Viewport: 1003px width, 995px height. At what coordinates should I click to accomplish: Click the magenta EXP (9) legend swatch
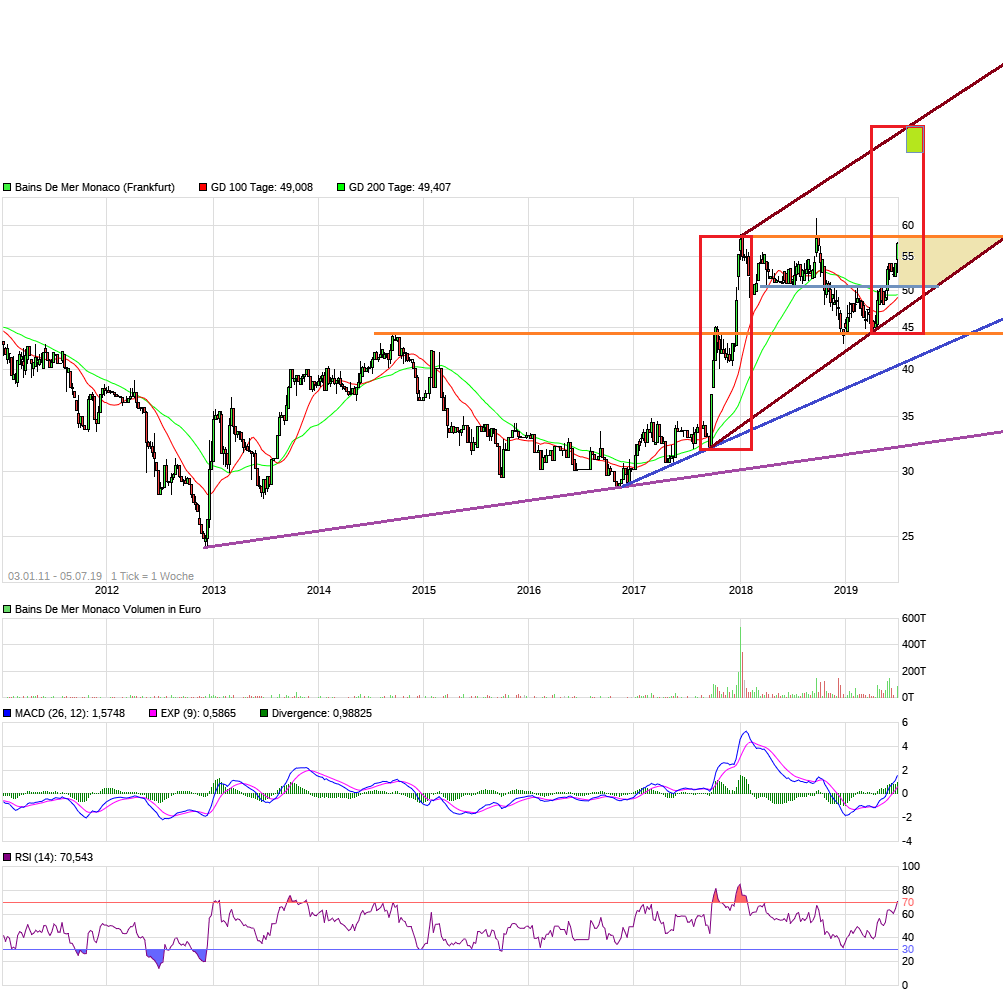click(x=153, y=713)
